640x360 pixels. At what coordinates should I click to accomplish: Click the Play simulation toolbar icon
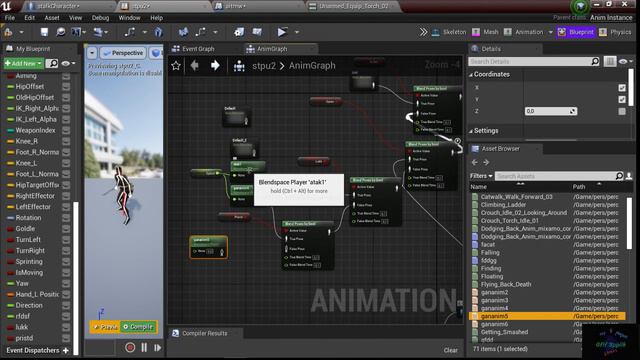pos(282,32)
